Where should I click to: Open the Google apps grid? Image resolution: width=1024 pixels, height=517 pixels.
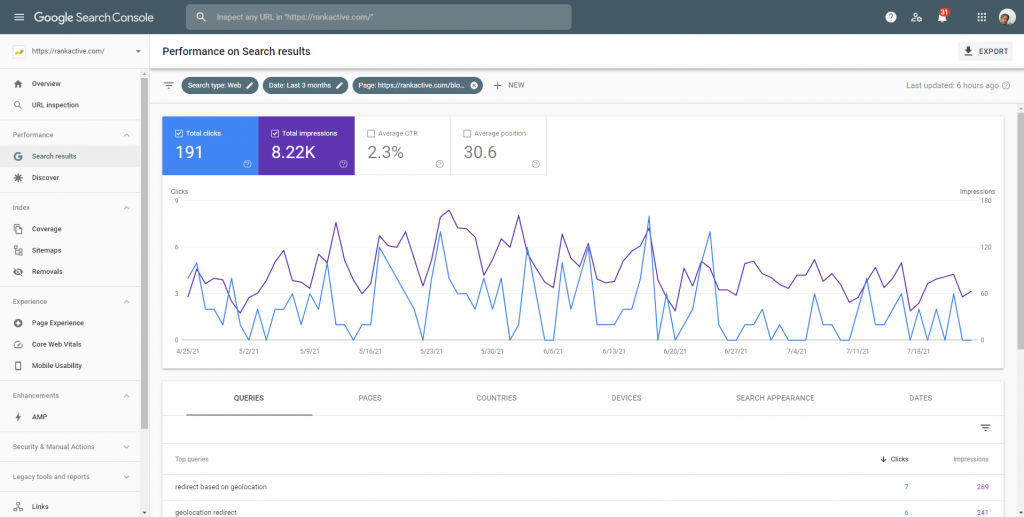pyautogui.click(x=982, y=18)
